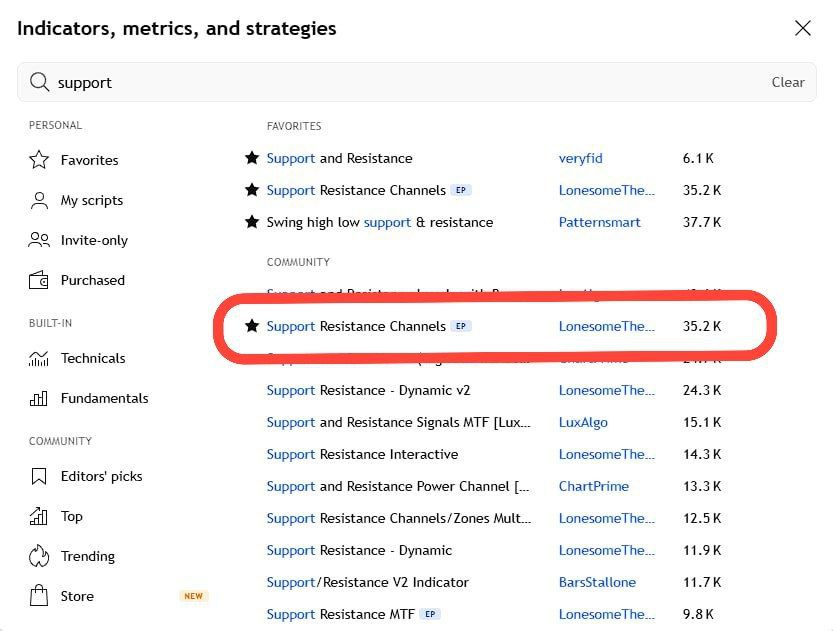Click the 9.8 K likes count
Screen dimensions: 833x631
pos(698,614)
